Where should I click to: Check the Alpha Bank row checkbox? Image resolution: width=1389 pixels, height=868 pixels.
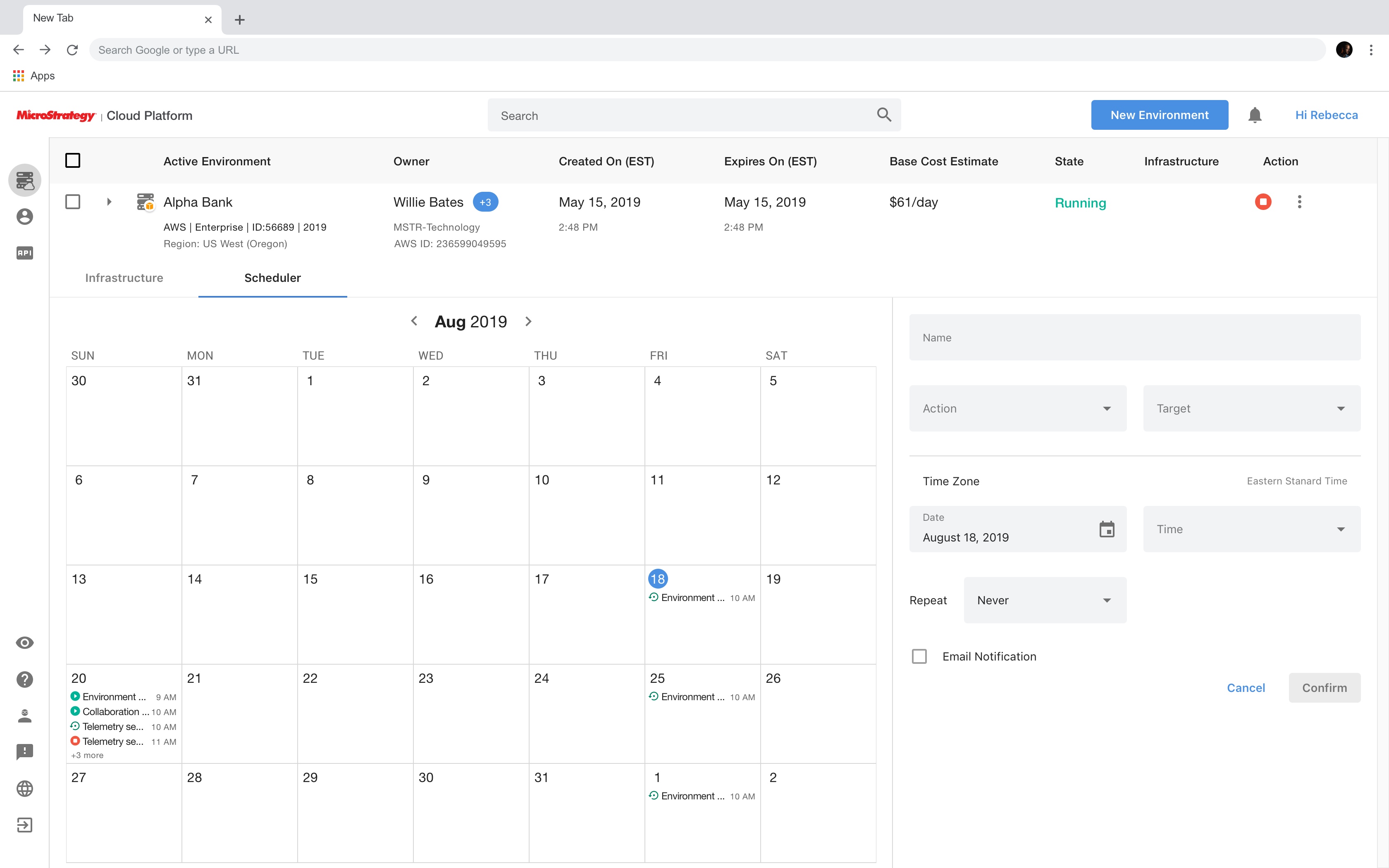coord(73,202)
